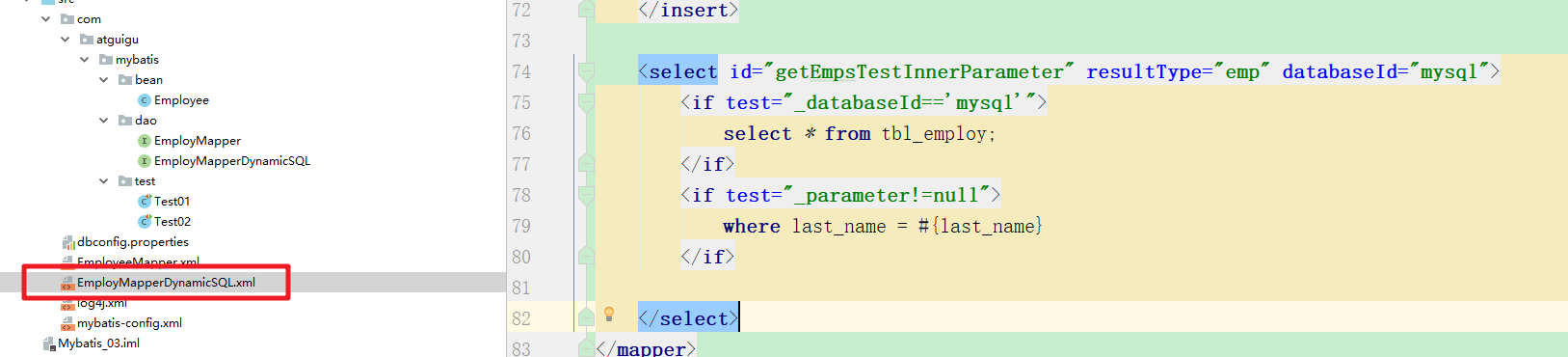Click the Test01 runnable class icon
Screen dimensions: 1568x357
click(145, 202)
